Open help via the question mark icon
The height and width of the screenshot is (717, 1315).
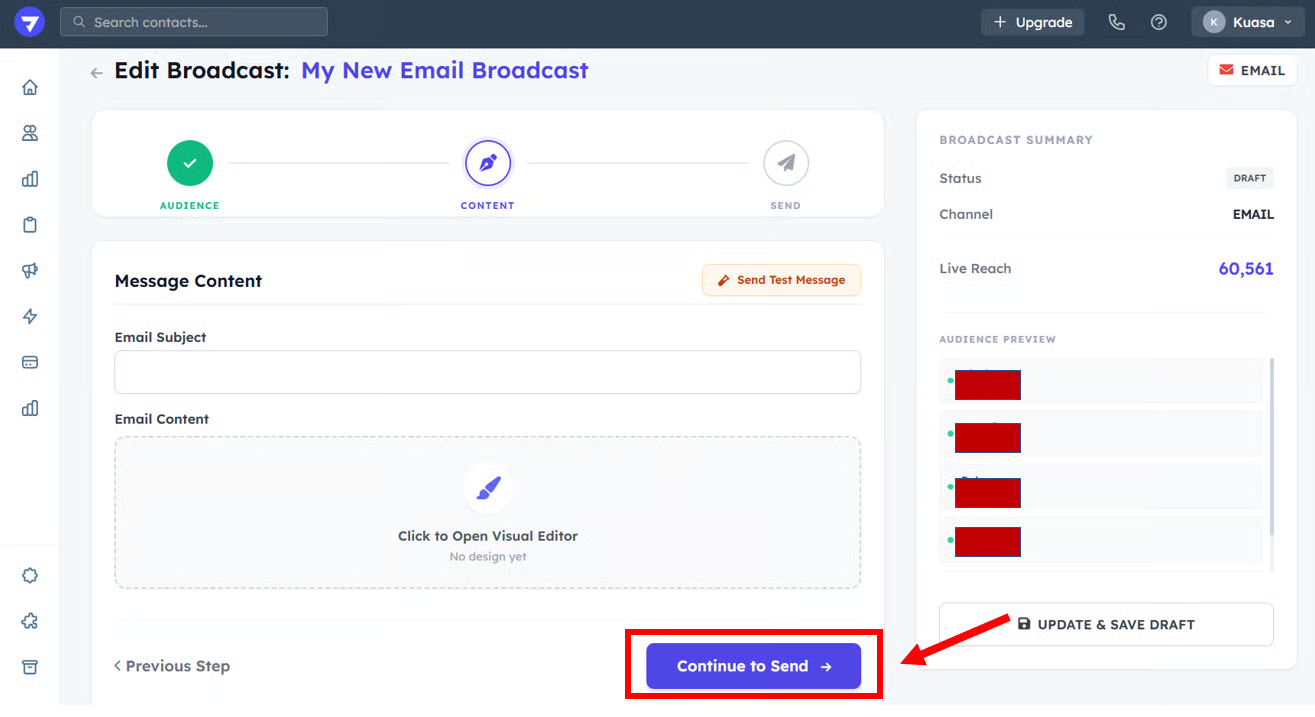coord(1158,22)
